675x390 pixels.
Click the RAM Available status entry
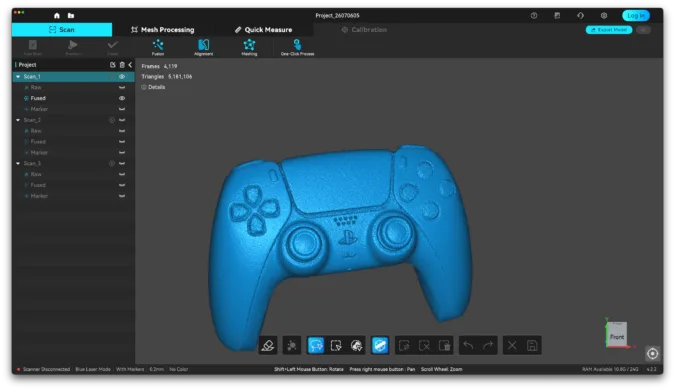coord(610,369)
